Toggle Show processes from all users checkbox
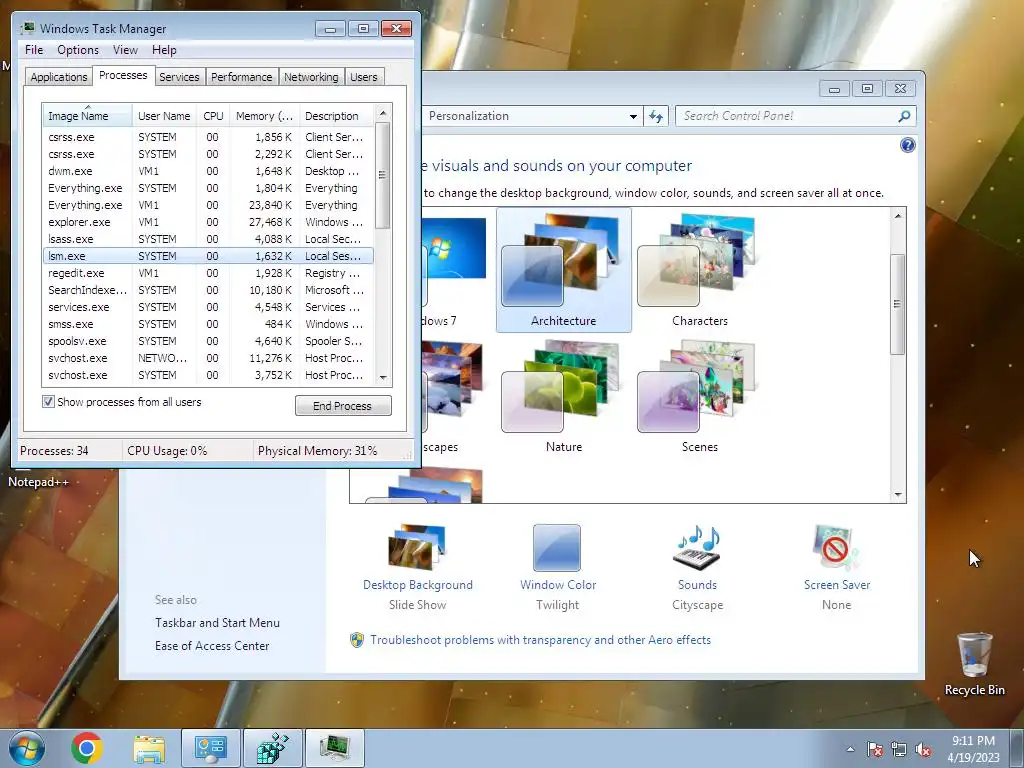Viewport: 1024px width, 768px height. coord(48,402)
